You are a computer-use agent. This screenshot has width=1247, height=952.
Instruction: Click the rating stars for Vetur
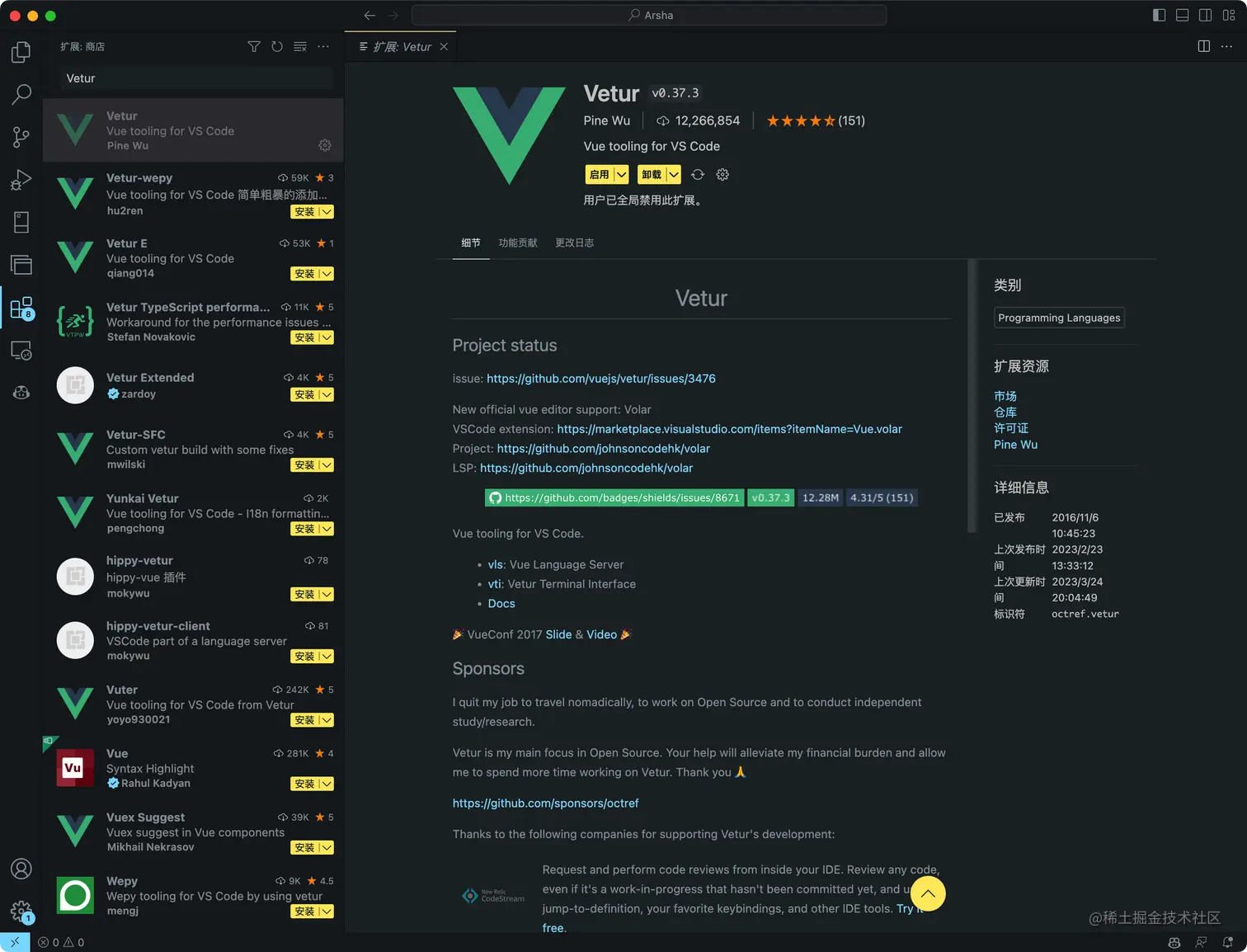801,121
